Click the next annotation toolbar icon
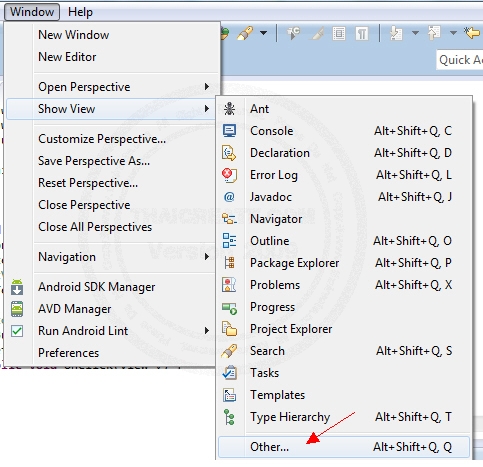Viewport: 483px width, 467px height. coord(396,34)
